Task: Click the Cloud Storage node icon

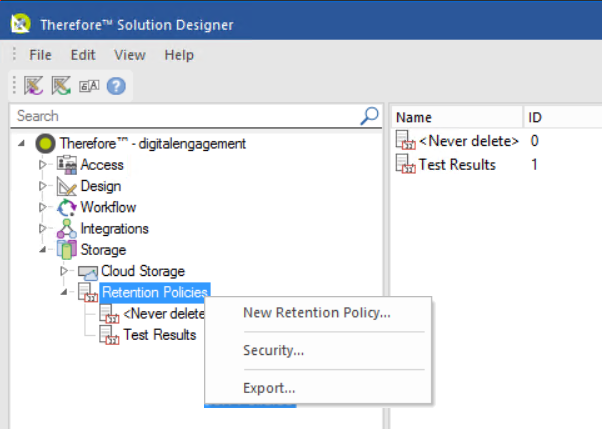Action: (x=88, y=272)
